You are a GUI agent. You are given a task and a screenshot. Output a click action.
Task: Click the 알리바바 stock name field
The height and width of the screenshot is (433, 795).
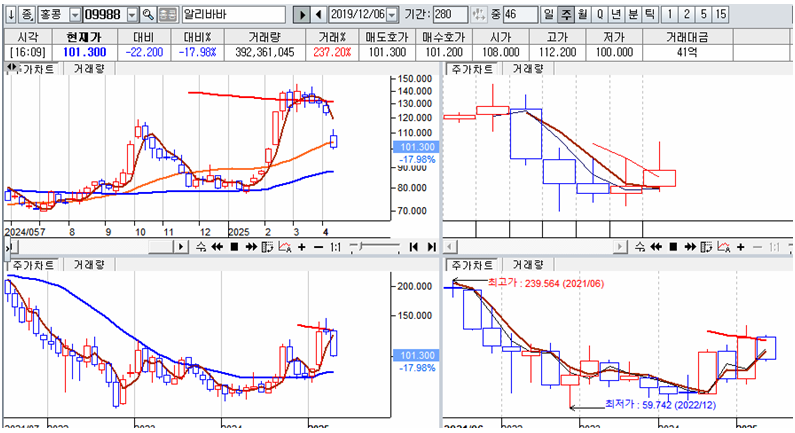pos(233,15)
